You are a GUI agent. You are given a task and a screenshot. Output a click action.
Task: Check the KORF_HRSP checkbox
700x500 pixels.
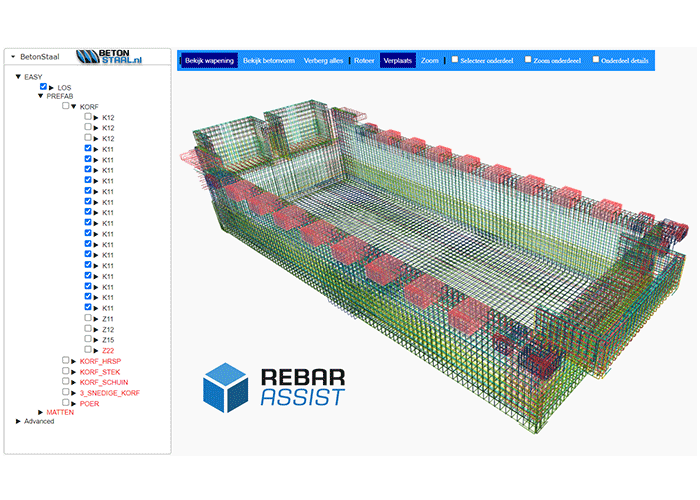(x=66, y=360)
